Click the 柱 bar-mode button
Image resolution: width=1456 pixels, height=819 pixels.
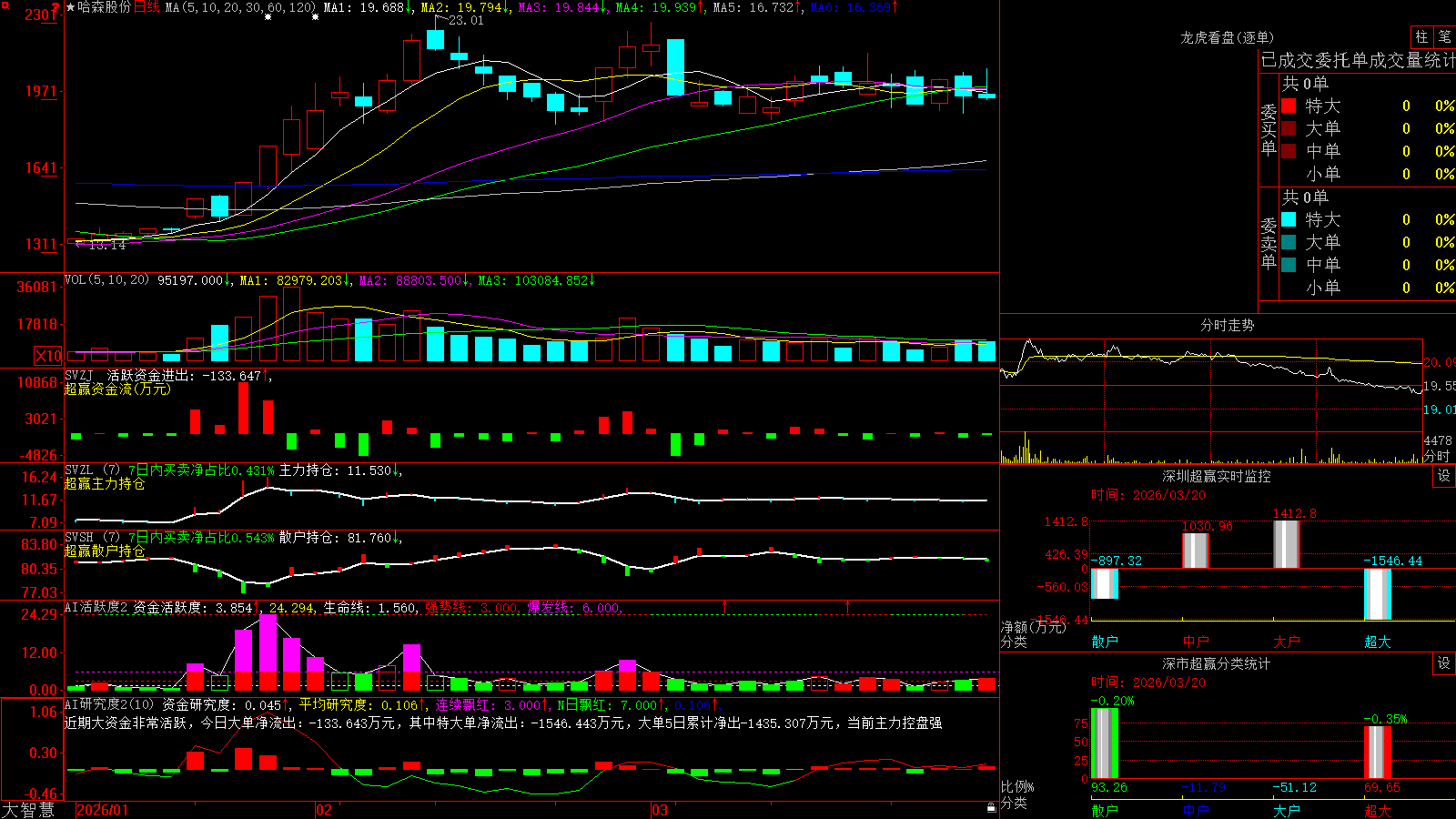pyautogui.click(x=1421, y=37)
